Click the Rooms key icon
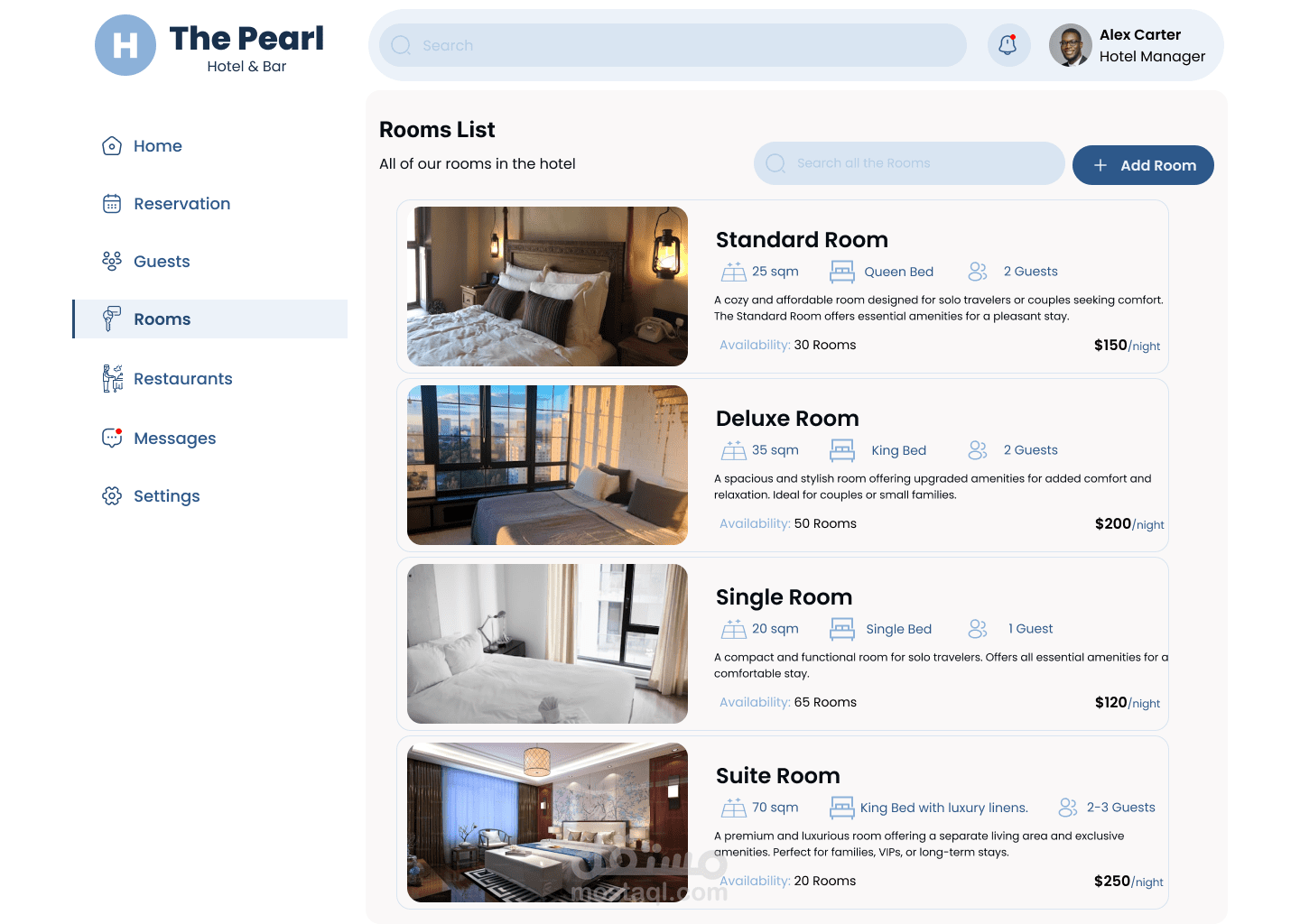The height and width of the screenshot is (924, 1300). (x=111, y=319)
